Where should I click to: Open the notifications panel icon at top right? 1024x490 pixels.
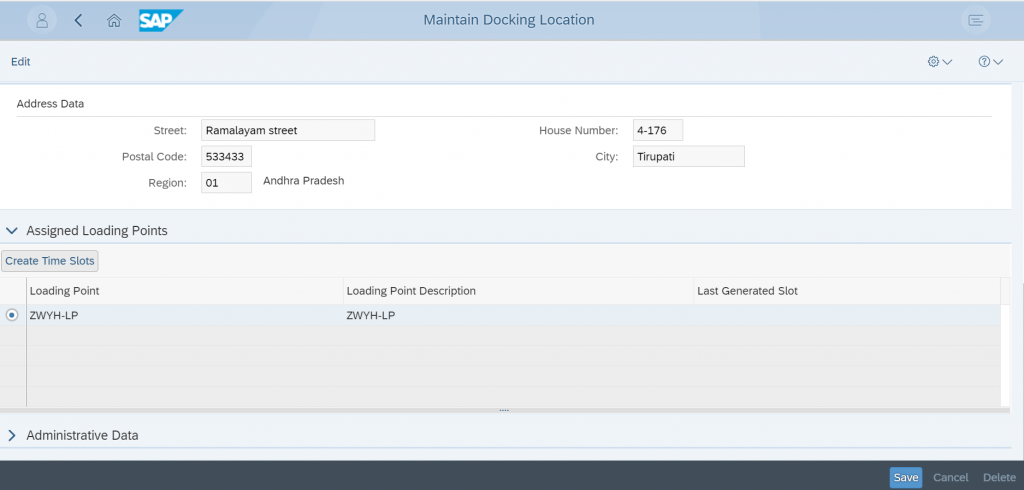976,20
